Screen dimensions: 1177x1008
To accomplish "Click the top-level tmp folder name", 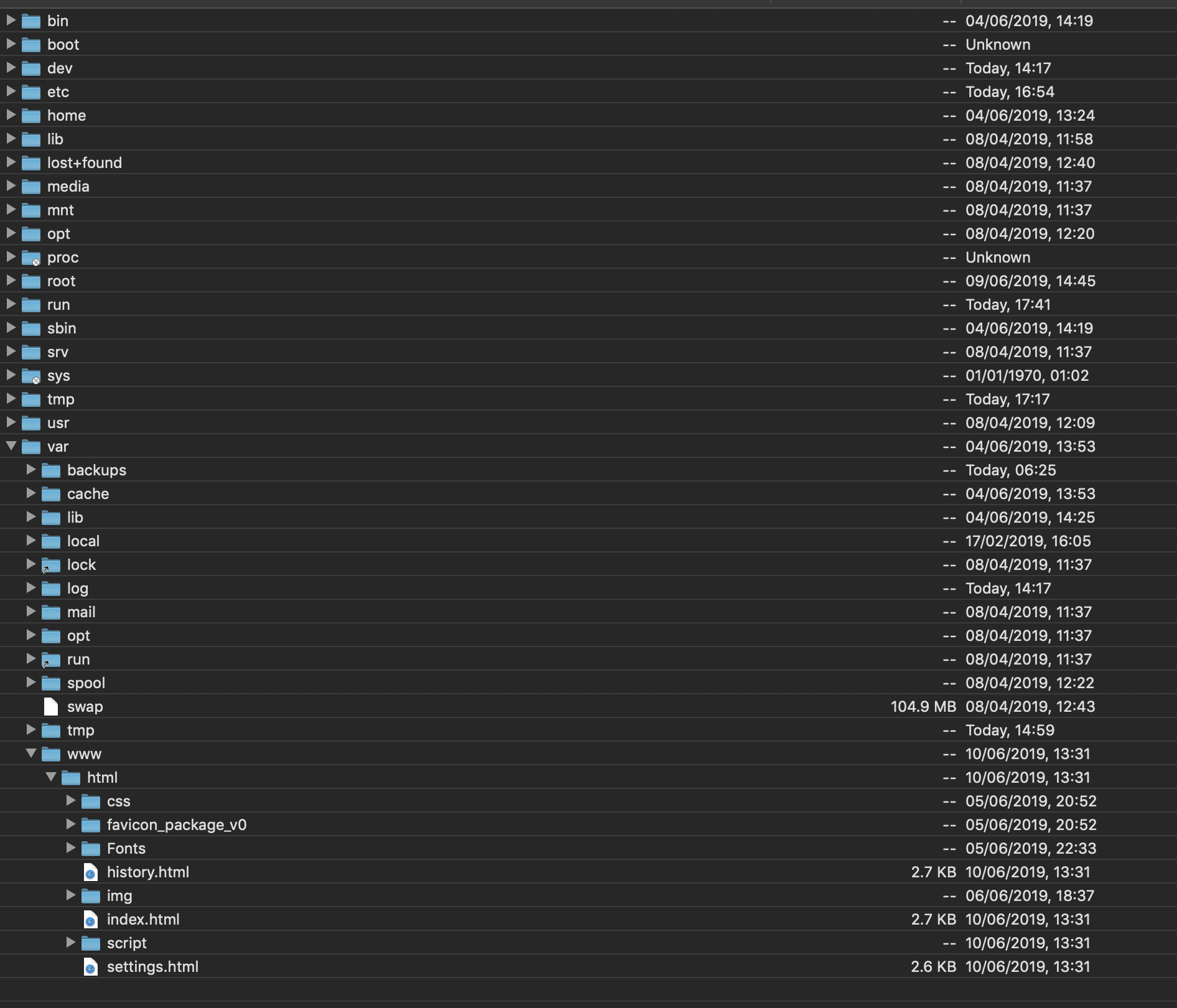I will click(61, 399).
